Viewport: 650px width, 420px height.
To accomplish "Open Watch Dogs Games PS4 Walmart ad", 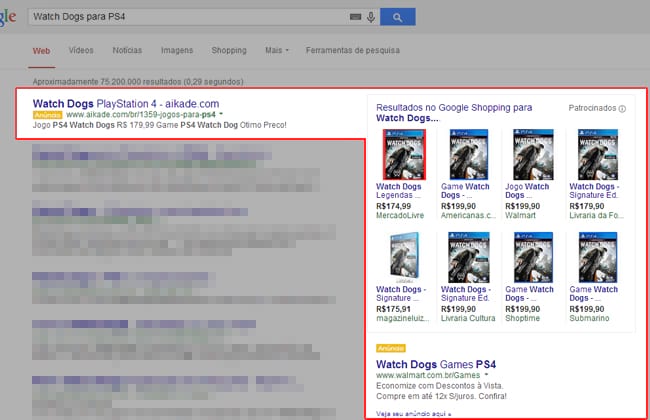I will (436, 364).
